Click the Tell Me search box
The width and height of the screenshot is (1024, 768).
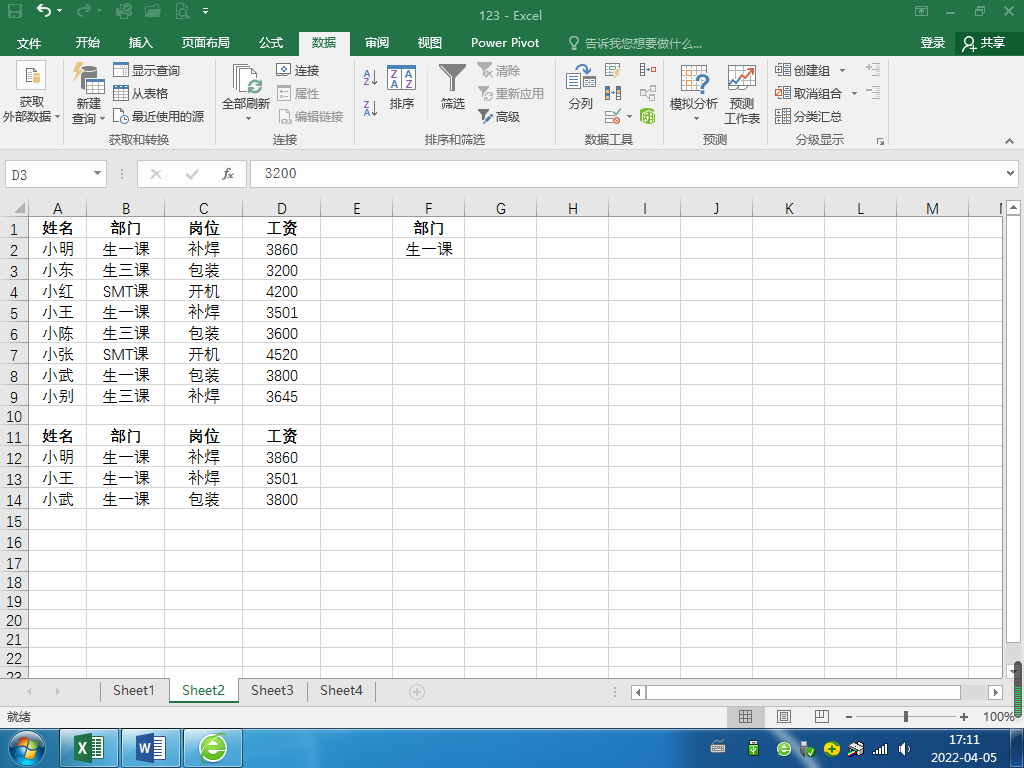click(x=635, y=44)
